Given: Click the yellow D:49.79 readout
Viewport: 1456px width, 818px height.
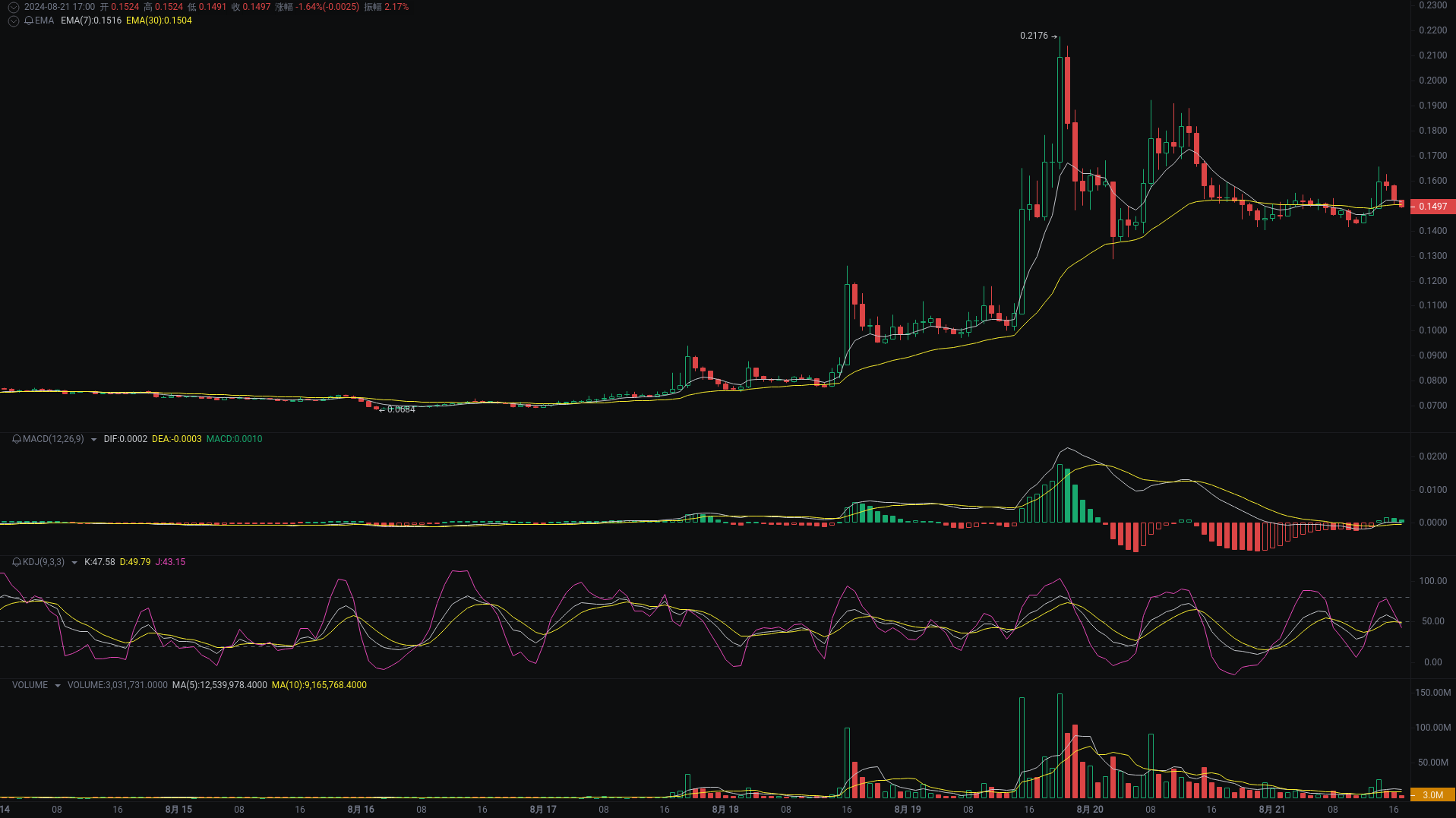Looking at the screenshot, I should click(135, 562).
